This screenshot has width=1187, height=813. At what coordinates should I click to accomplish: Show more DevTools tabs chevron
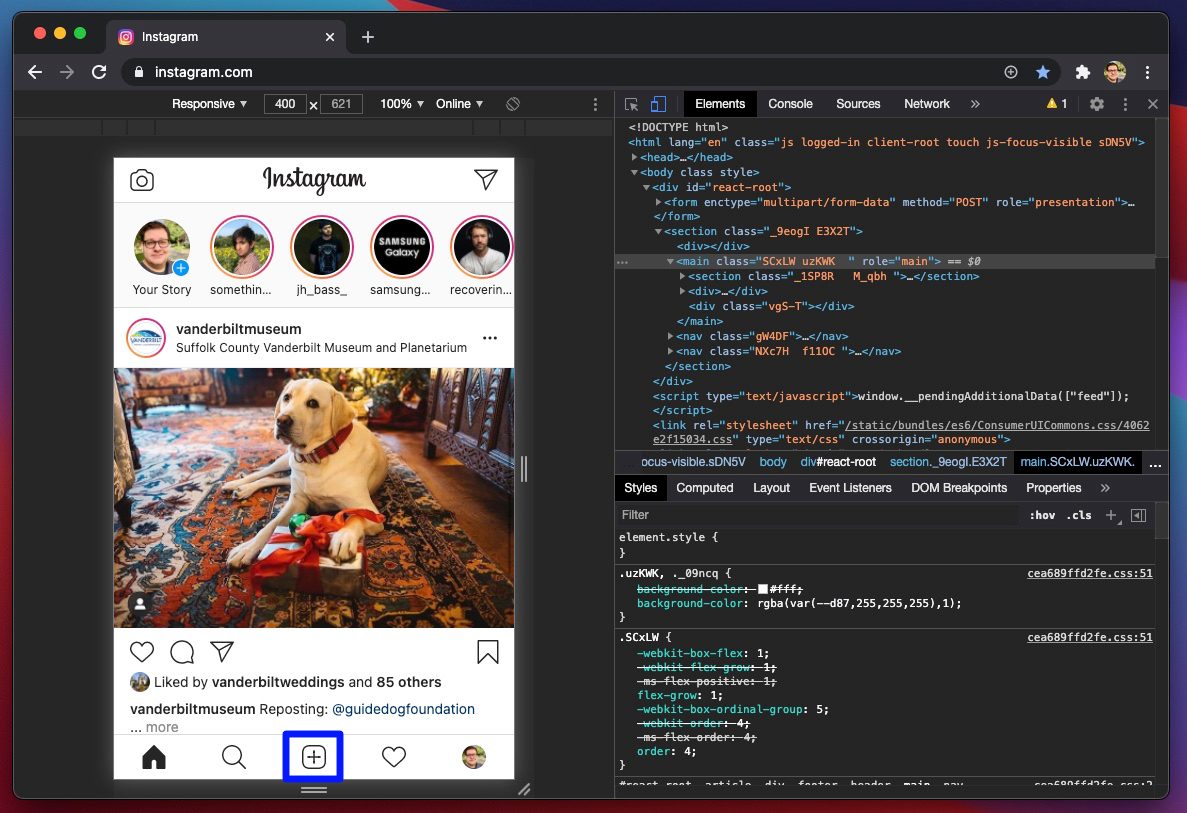tap(975, 104)
